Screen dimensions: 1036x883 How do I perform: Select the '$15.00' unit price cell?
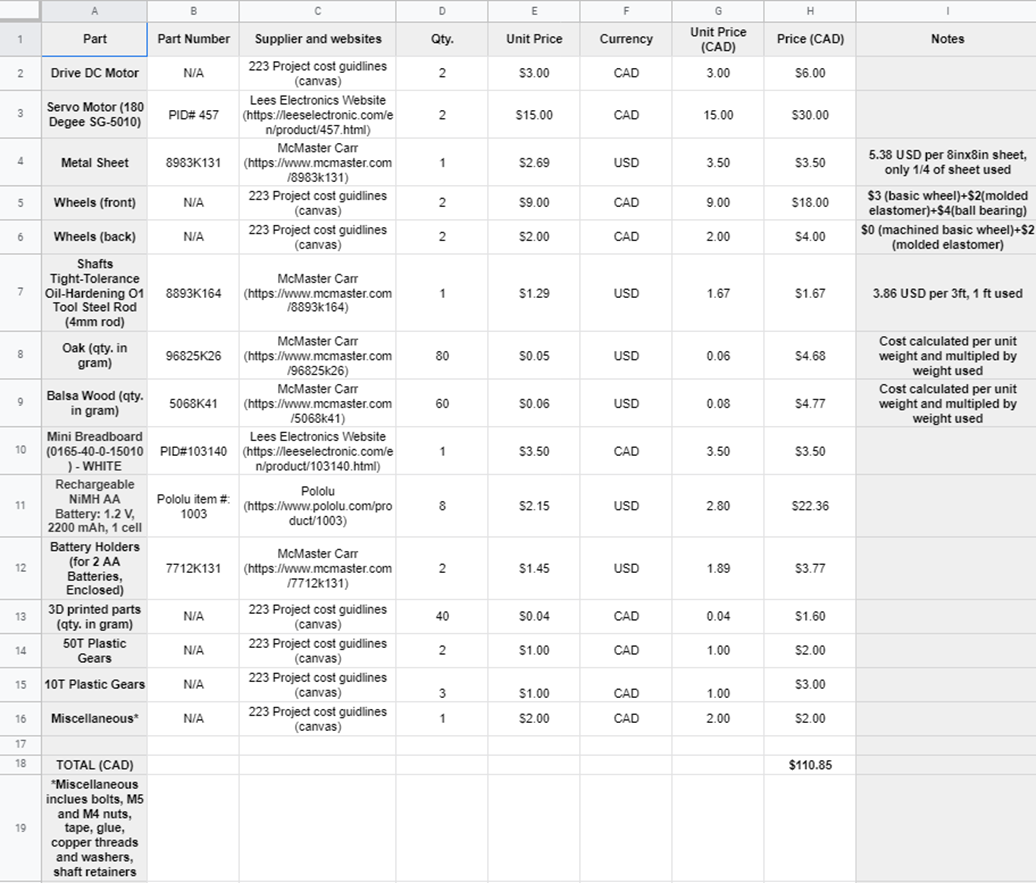point(534,114)
